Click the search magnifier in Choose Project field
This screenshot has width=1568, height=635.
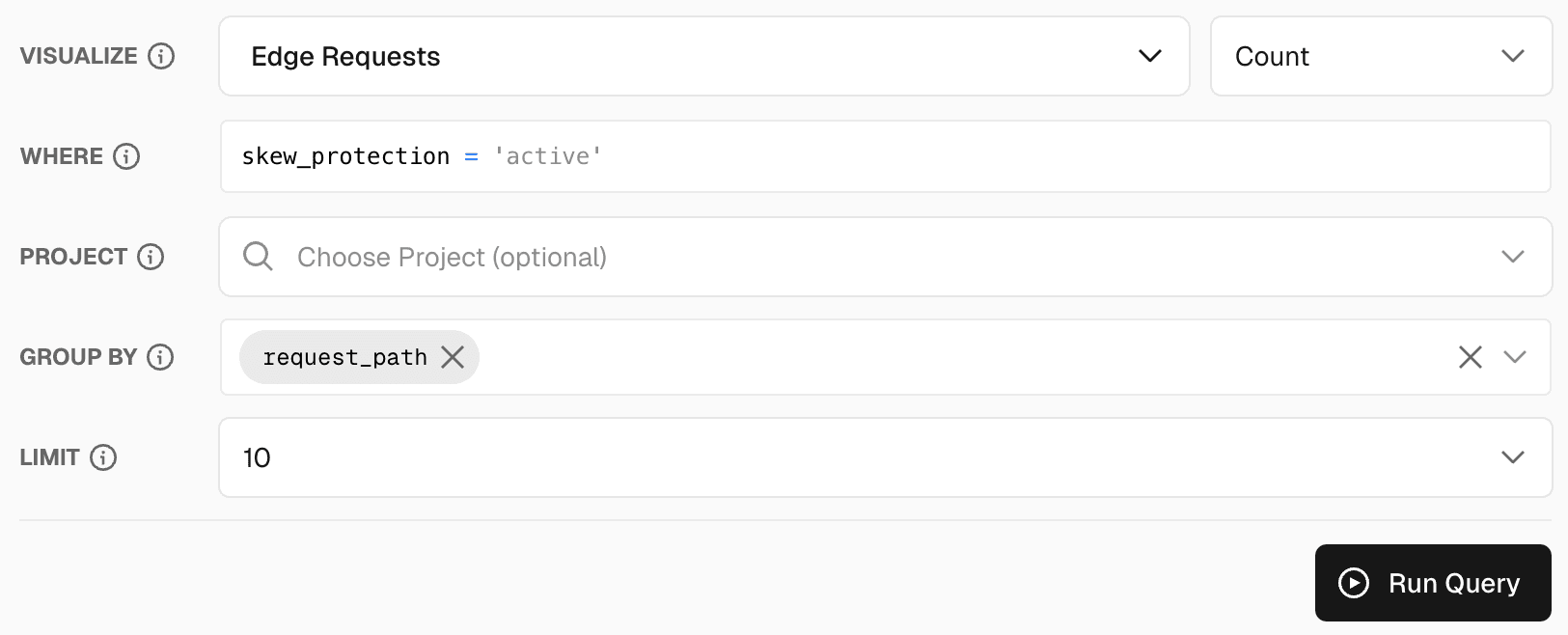(x=257, y=257)
